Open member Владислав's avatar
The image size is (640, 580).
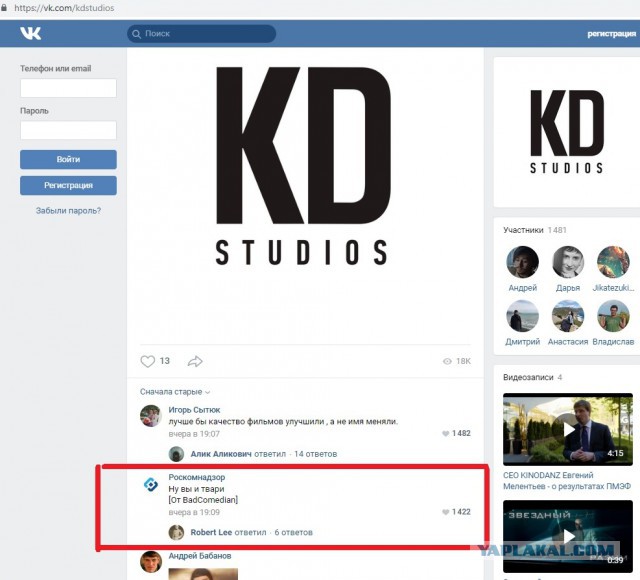point(613,316)
